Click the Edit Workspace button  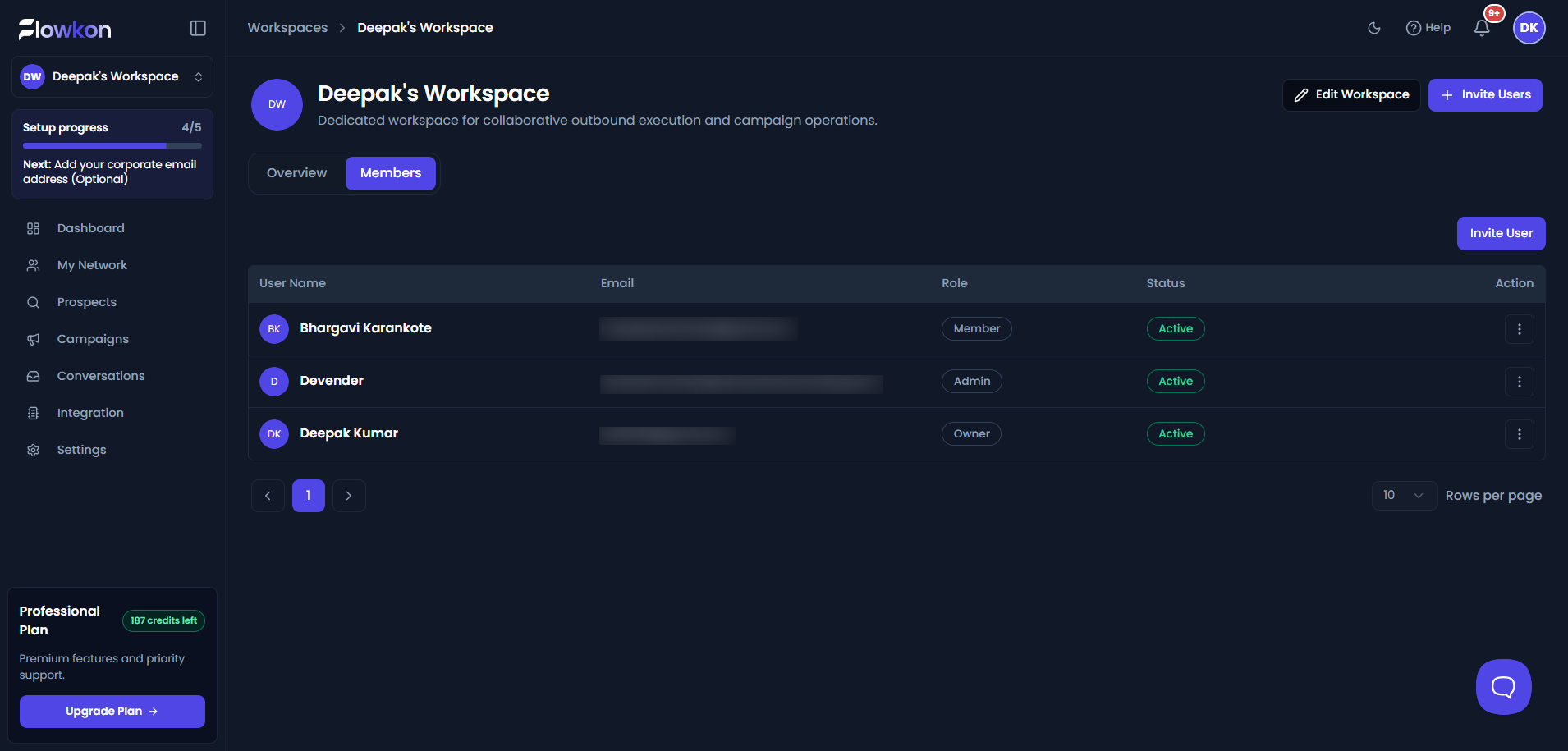(1351, 95)
